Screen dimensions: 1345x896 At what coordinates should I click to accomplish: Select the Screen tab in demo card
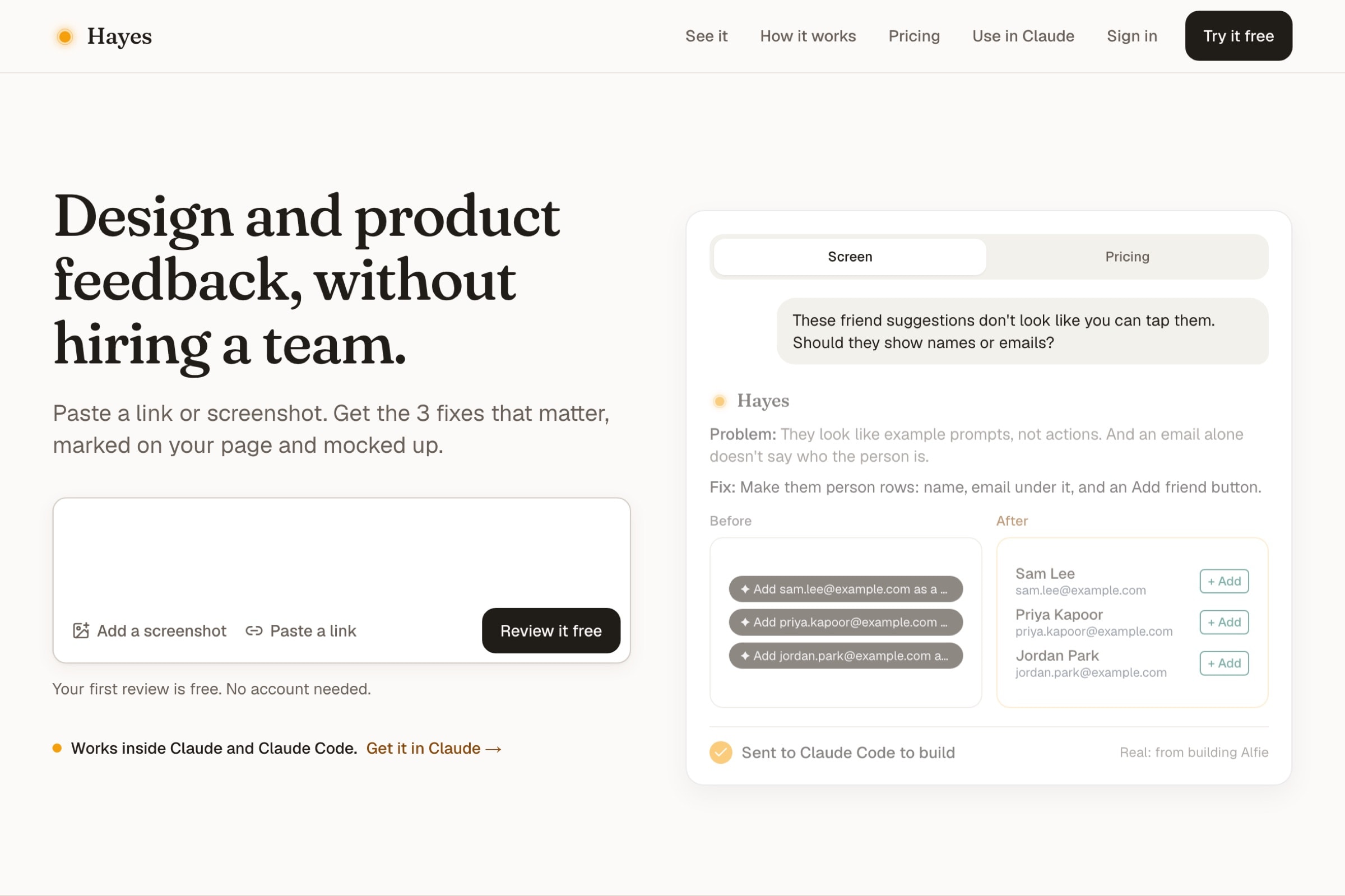pyautogui.click(x=850, y=257)
